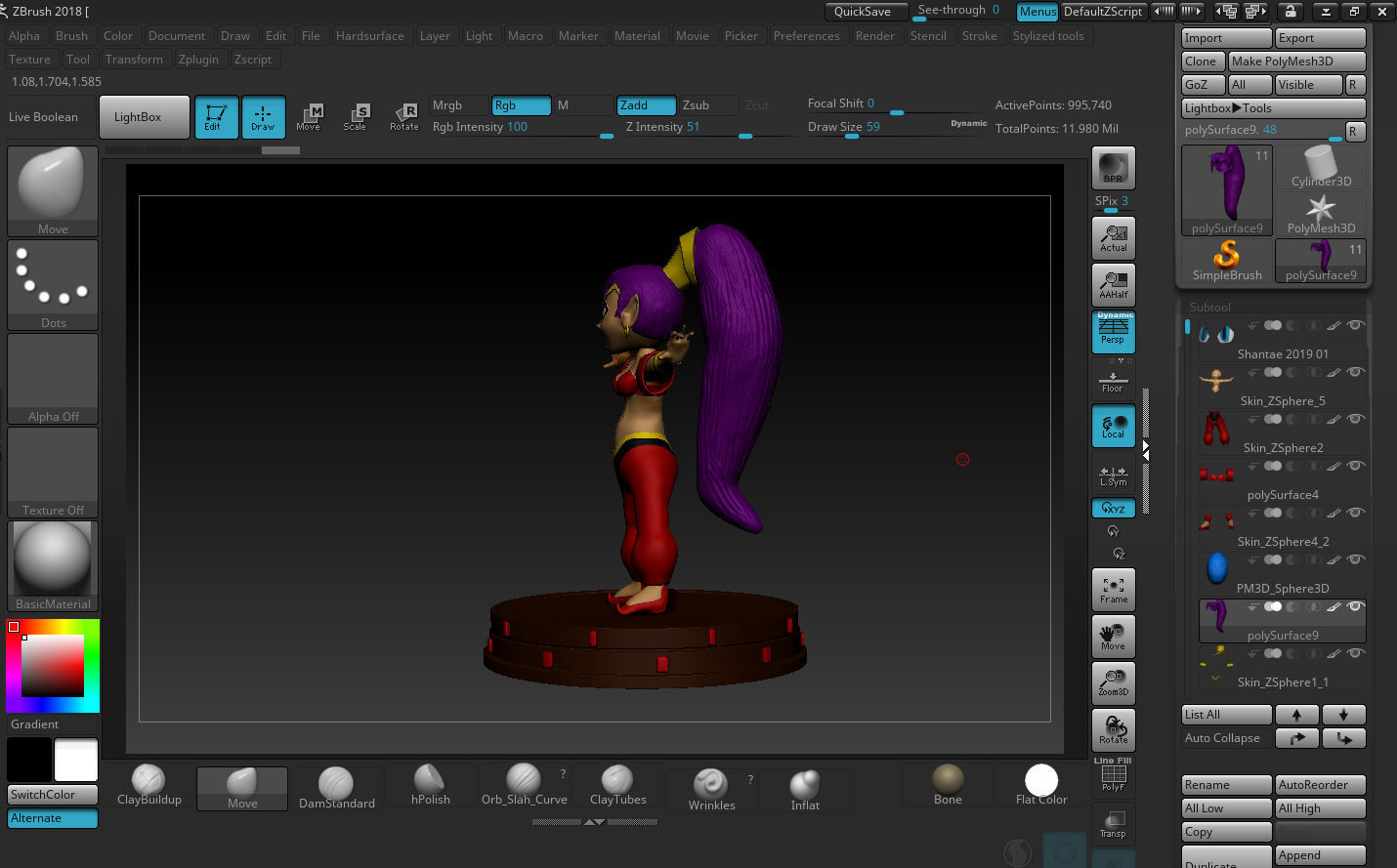
Task: Select the Move transform icon in top shelf
Action: coord(309,117)
